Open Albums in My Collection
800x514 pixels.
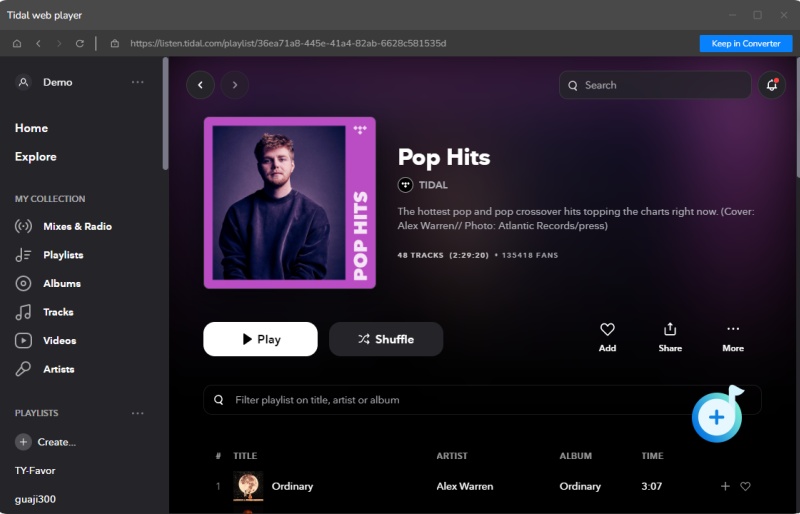pos(48,283)
